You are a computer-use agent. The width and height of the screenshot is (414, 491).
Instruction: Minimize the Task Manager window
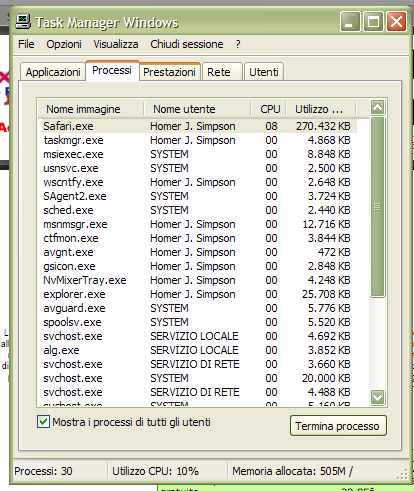[x=350, y=22]
